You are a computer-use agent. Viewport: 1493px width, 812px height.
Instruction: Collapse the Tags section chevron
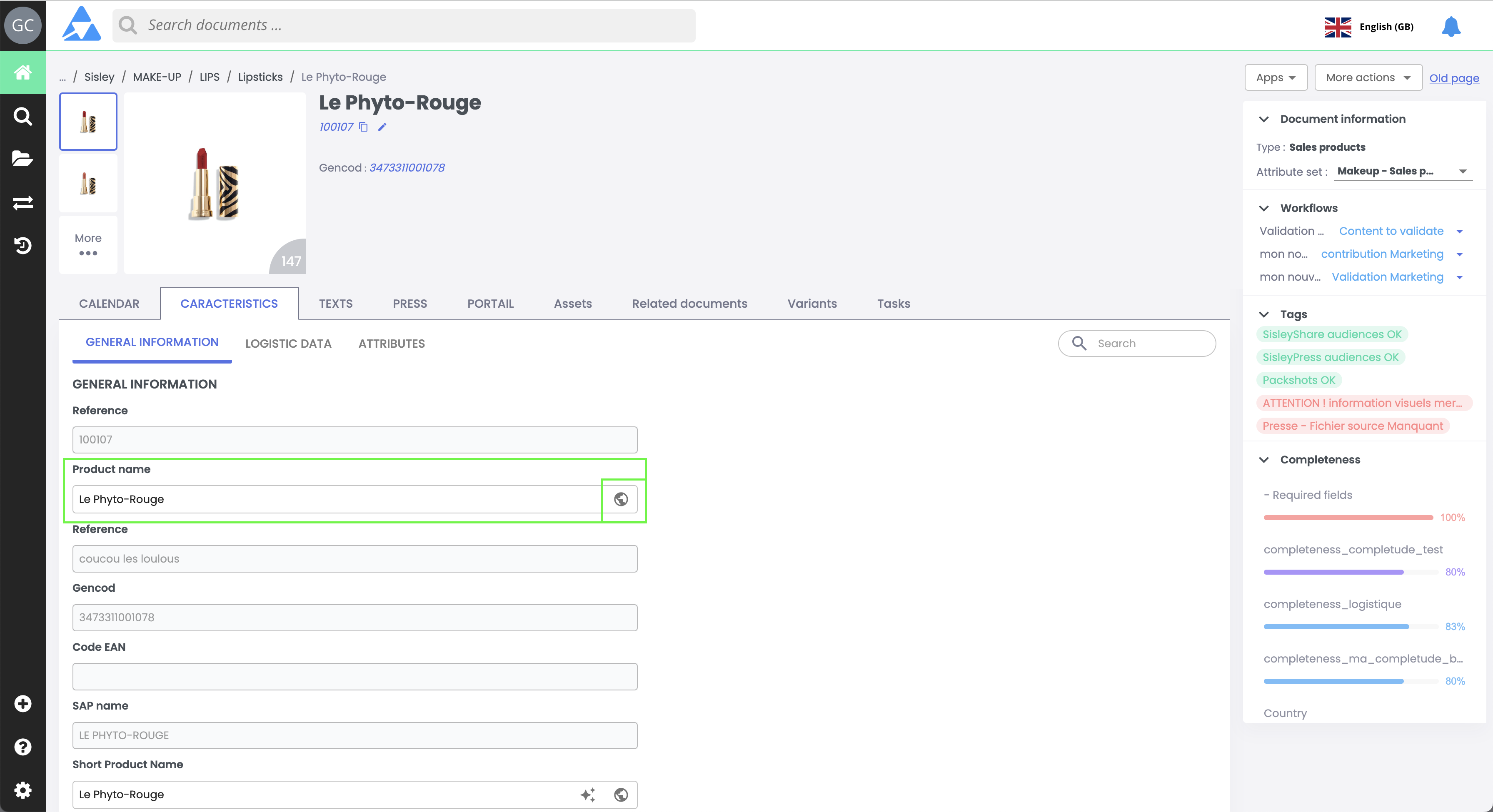pos(1264,314)
